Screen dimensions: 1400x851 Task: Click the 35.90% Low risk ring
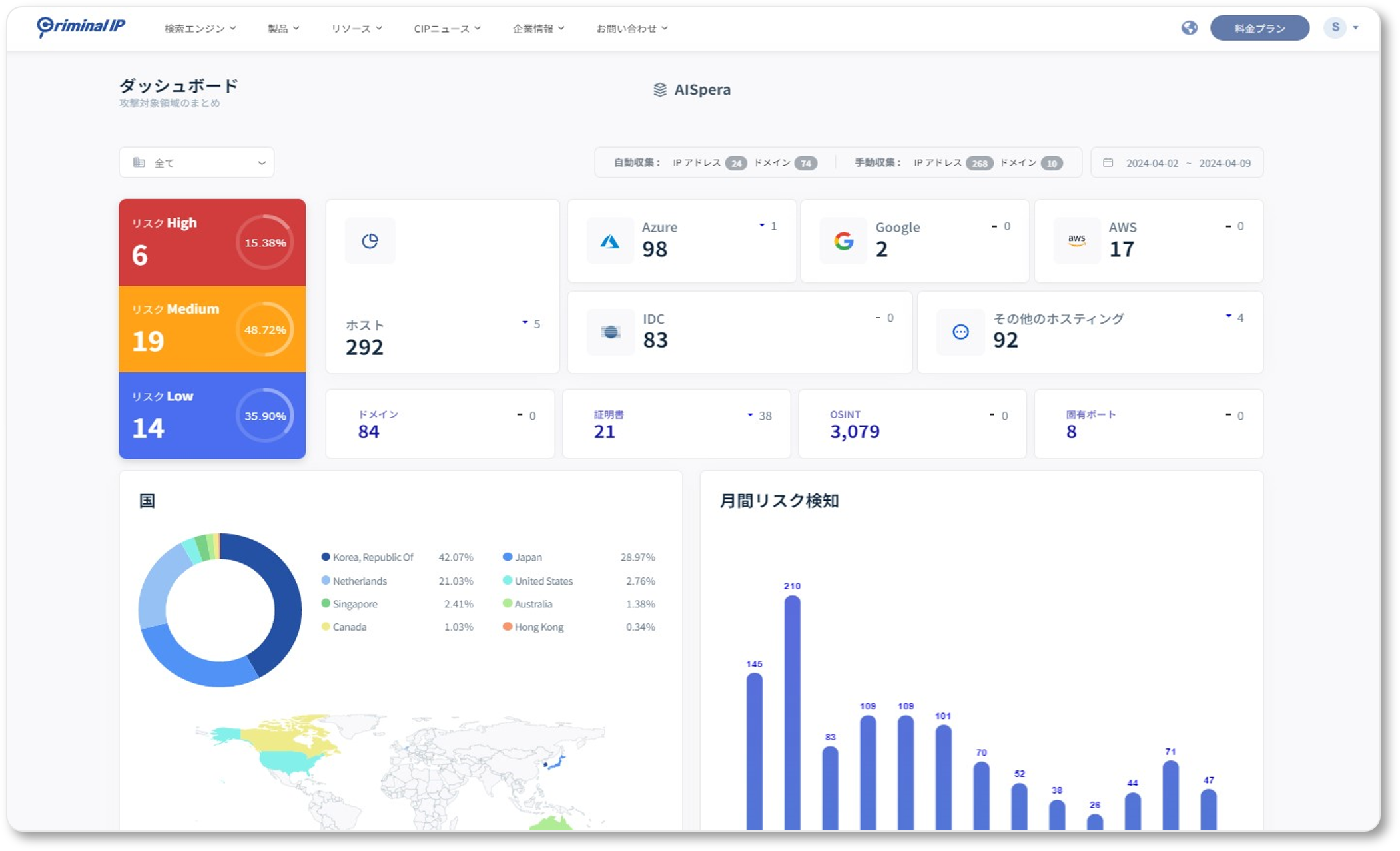tap(265, 416)
